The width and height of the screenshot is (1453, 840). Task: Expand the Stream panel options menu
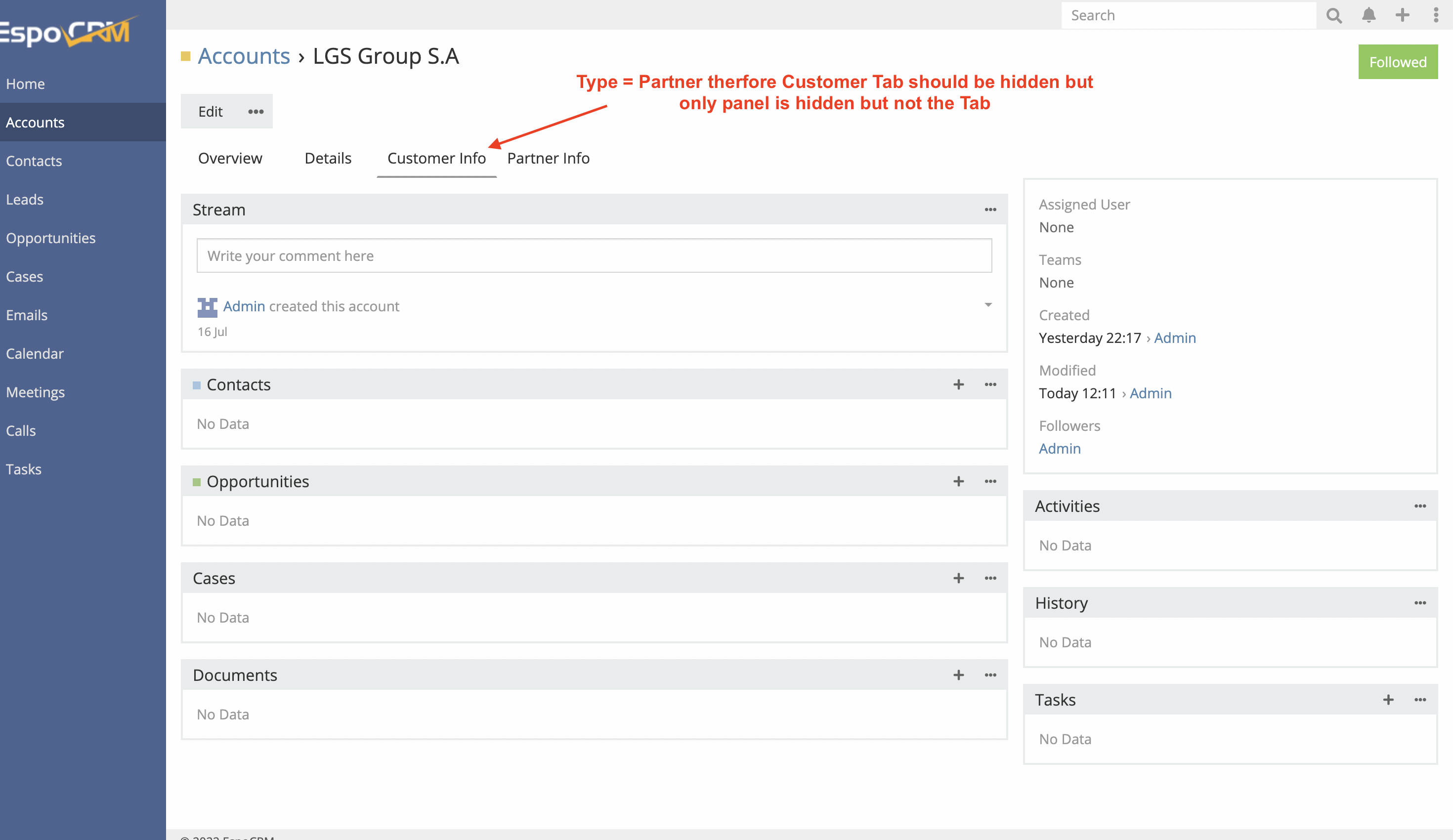990,210
